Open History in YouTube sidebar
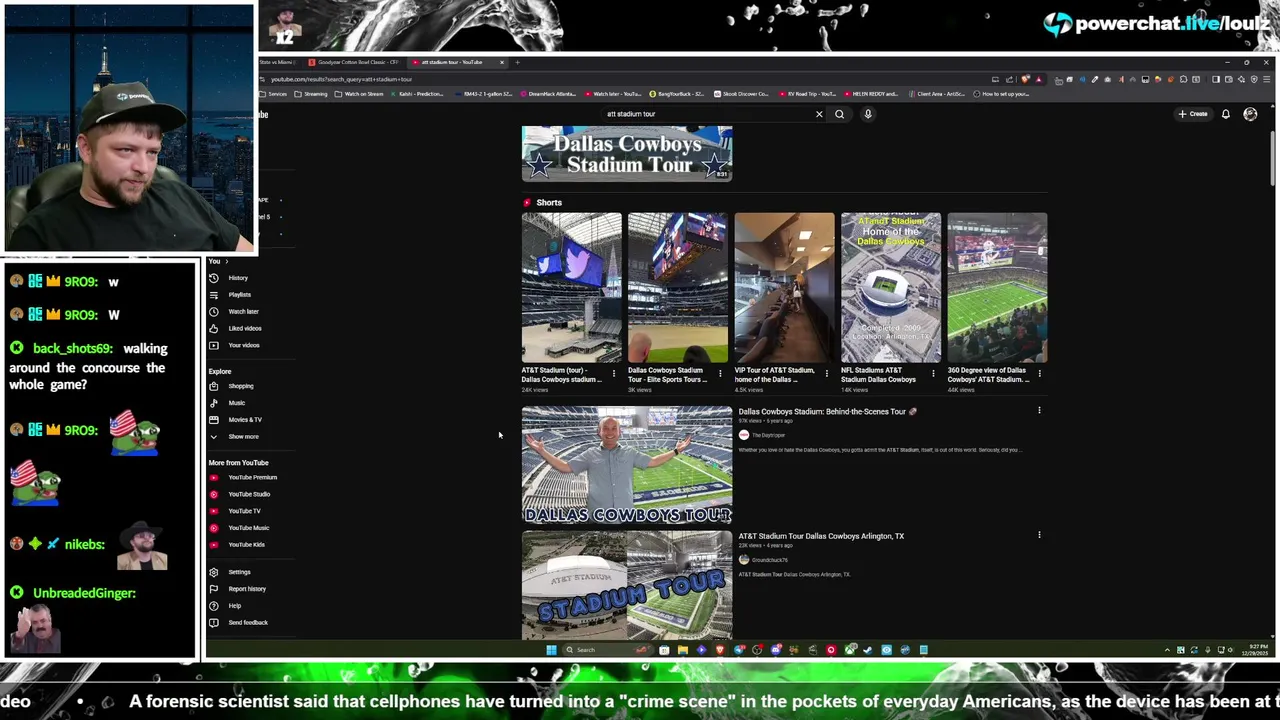The image size is (1280, 720). (x=229, y=278)
